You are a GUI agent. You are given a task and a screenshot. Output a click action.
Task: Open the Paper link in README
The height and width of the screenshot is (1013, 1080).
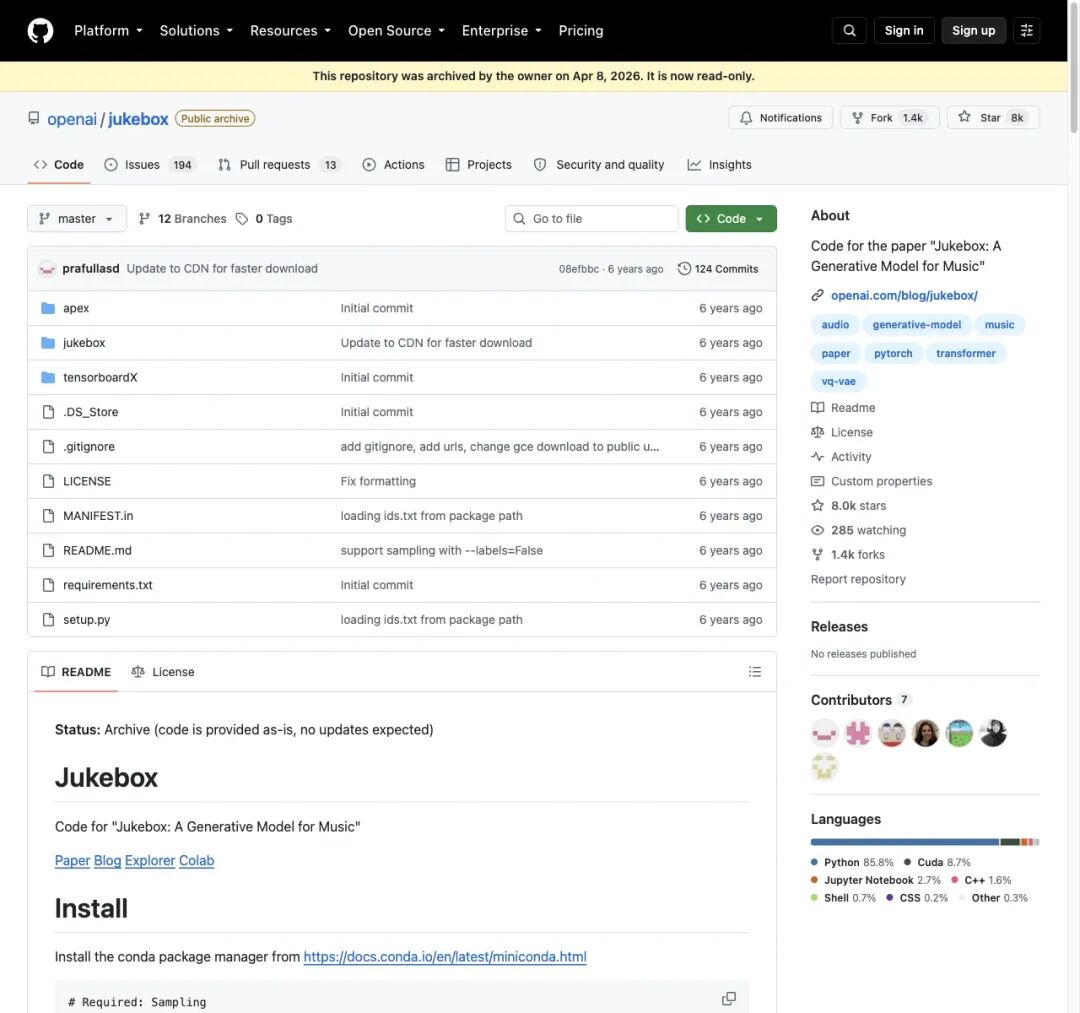[72, 860]
